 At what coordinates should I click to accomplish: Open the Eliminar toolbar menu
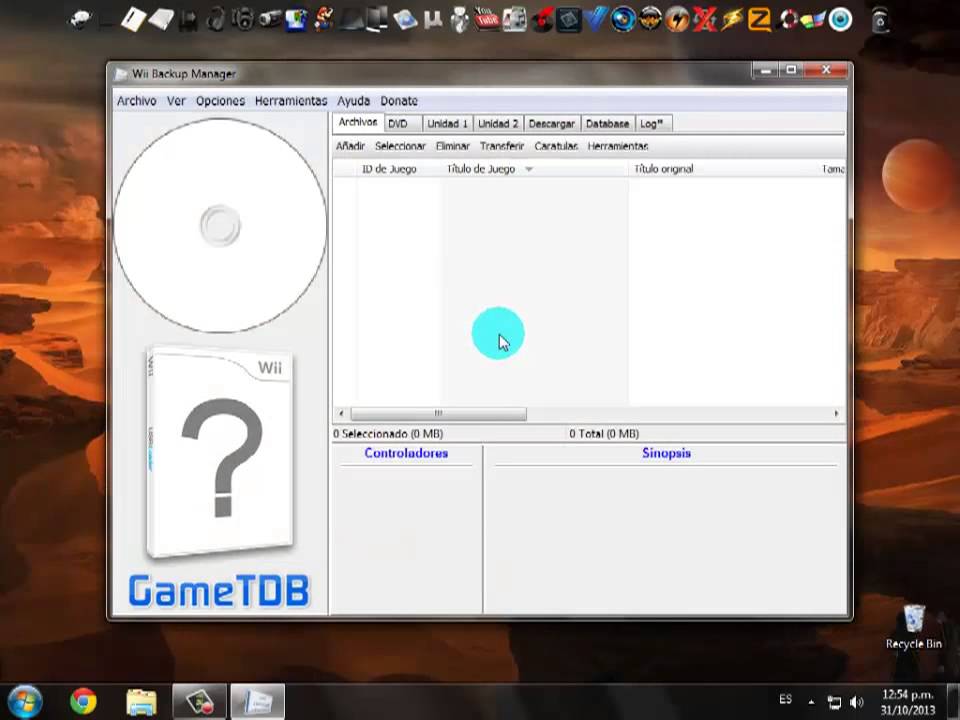pos(452,146)
